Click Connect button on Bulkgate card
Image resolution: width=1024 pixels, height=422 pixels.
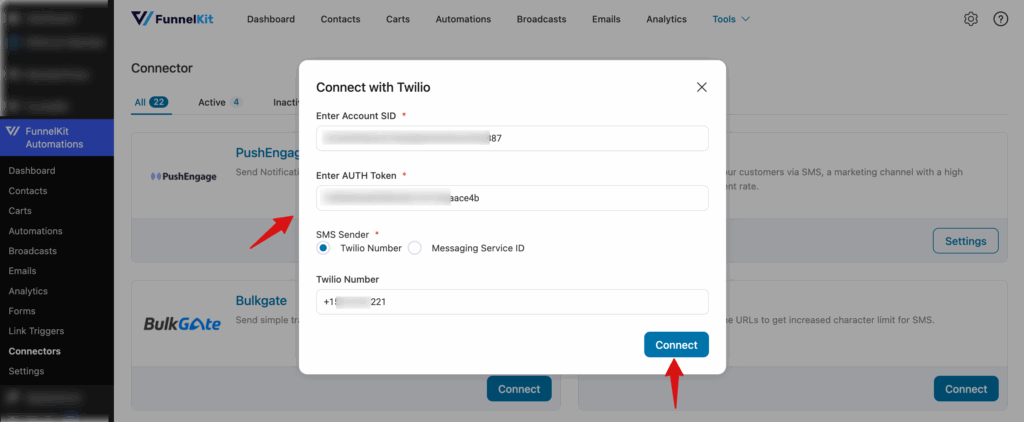point(519,389)
